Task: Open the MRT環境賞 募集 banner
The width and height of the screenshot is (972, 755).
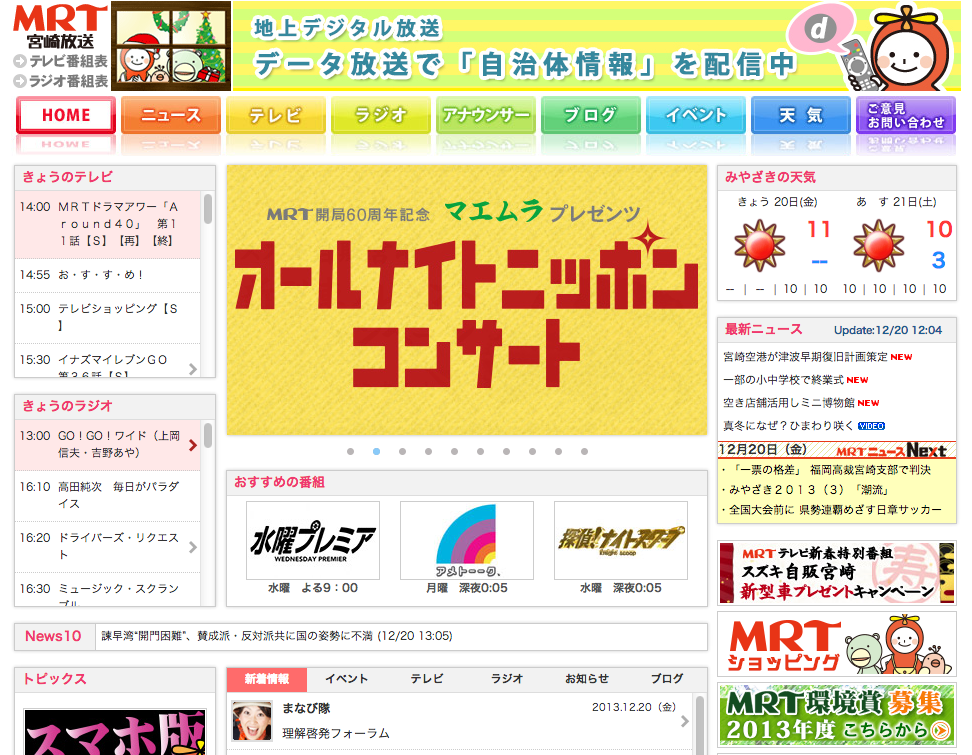Action: point(837,715)
